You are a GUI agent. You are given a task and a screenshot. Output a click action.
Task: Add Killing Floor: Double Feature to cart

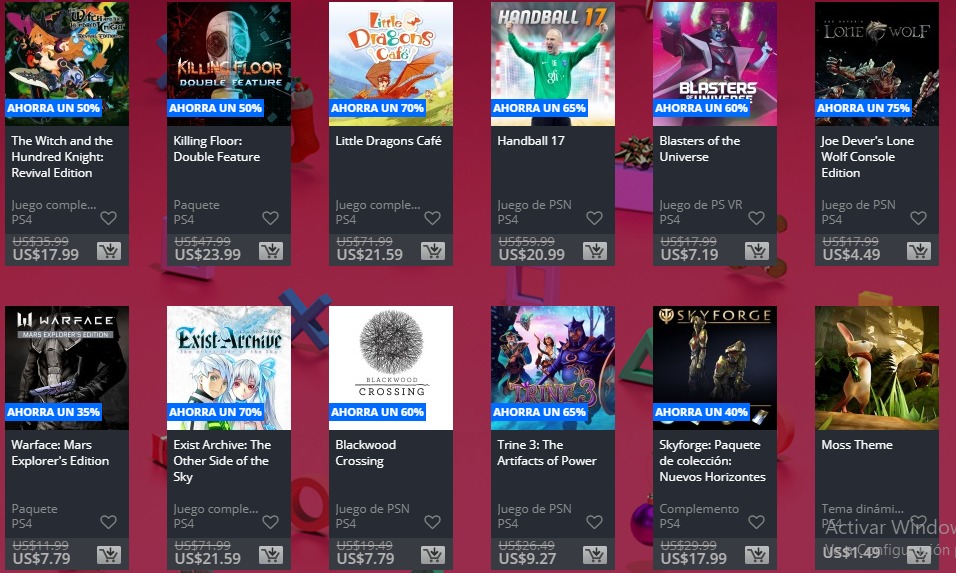[x=271, y=251]
